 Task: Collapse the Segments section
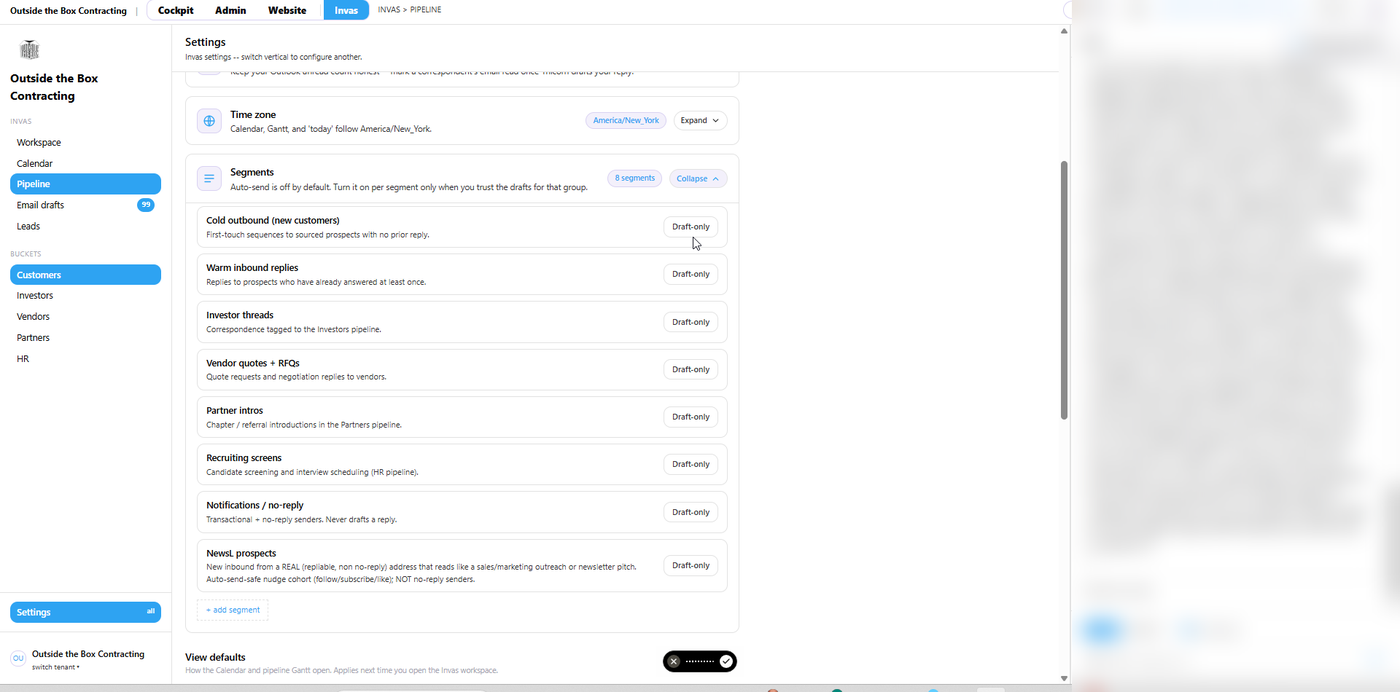pos(698,178)
